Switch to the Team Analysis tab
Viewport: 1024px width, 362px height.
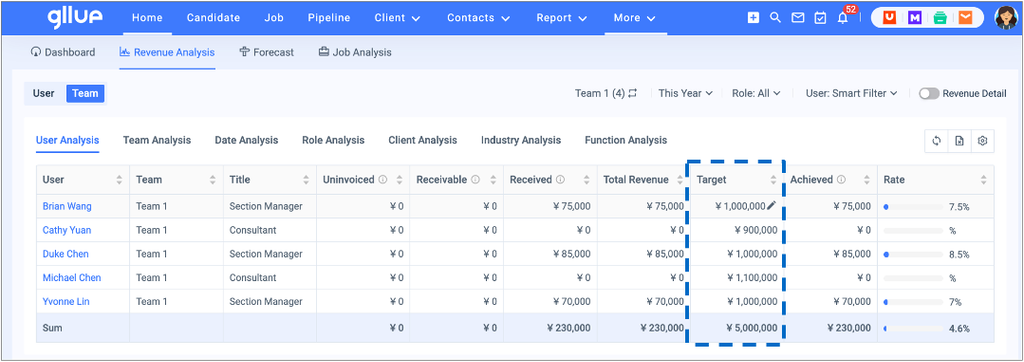click(157, 140)
